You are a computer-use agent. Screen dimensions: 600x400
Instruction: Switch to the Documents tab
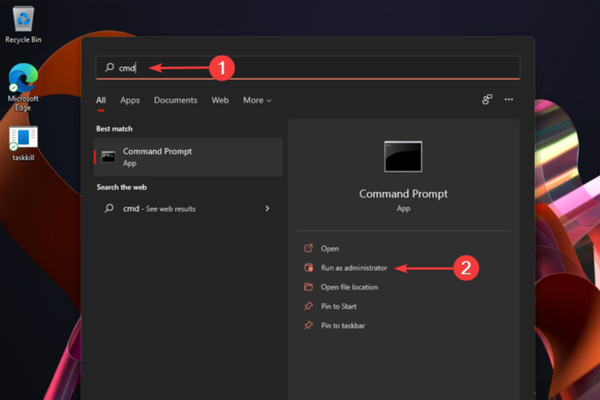pos(175,100)
